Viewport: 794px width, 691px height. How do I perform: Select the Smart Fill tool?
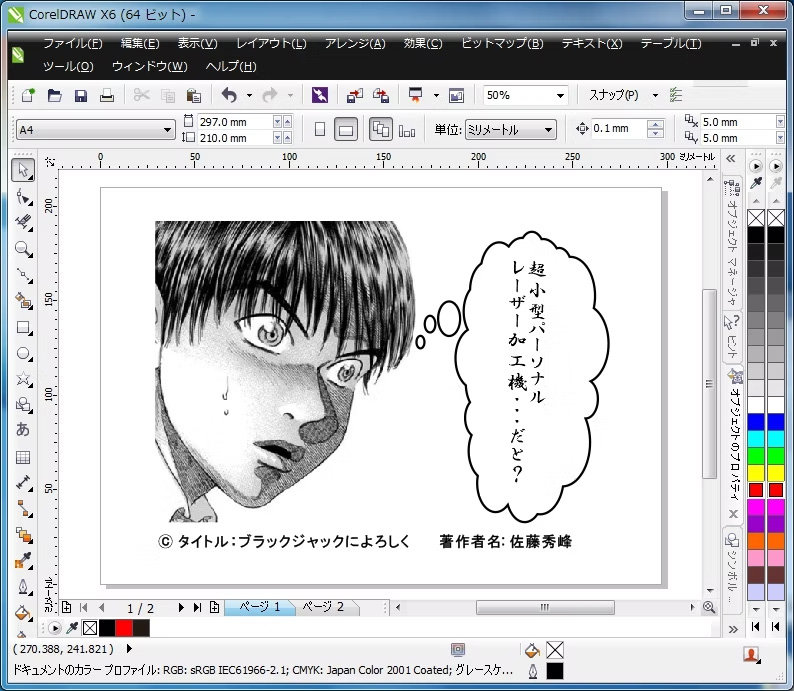23,301
